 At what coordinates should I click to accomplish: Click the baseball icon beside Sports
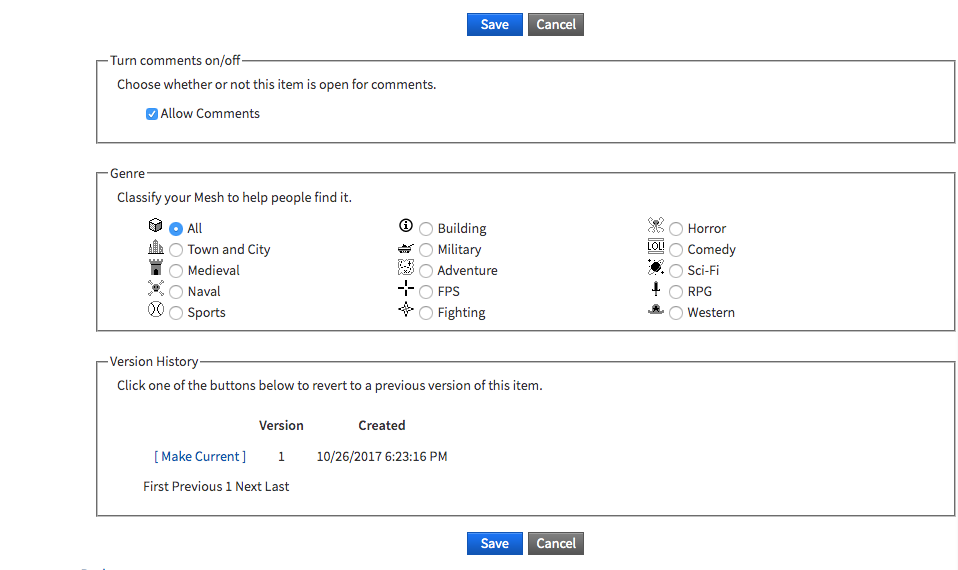156,310
